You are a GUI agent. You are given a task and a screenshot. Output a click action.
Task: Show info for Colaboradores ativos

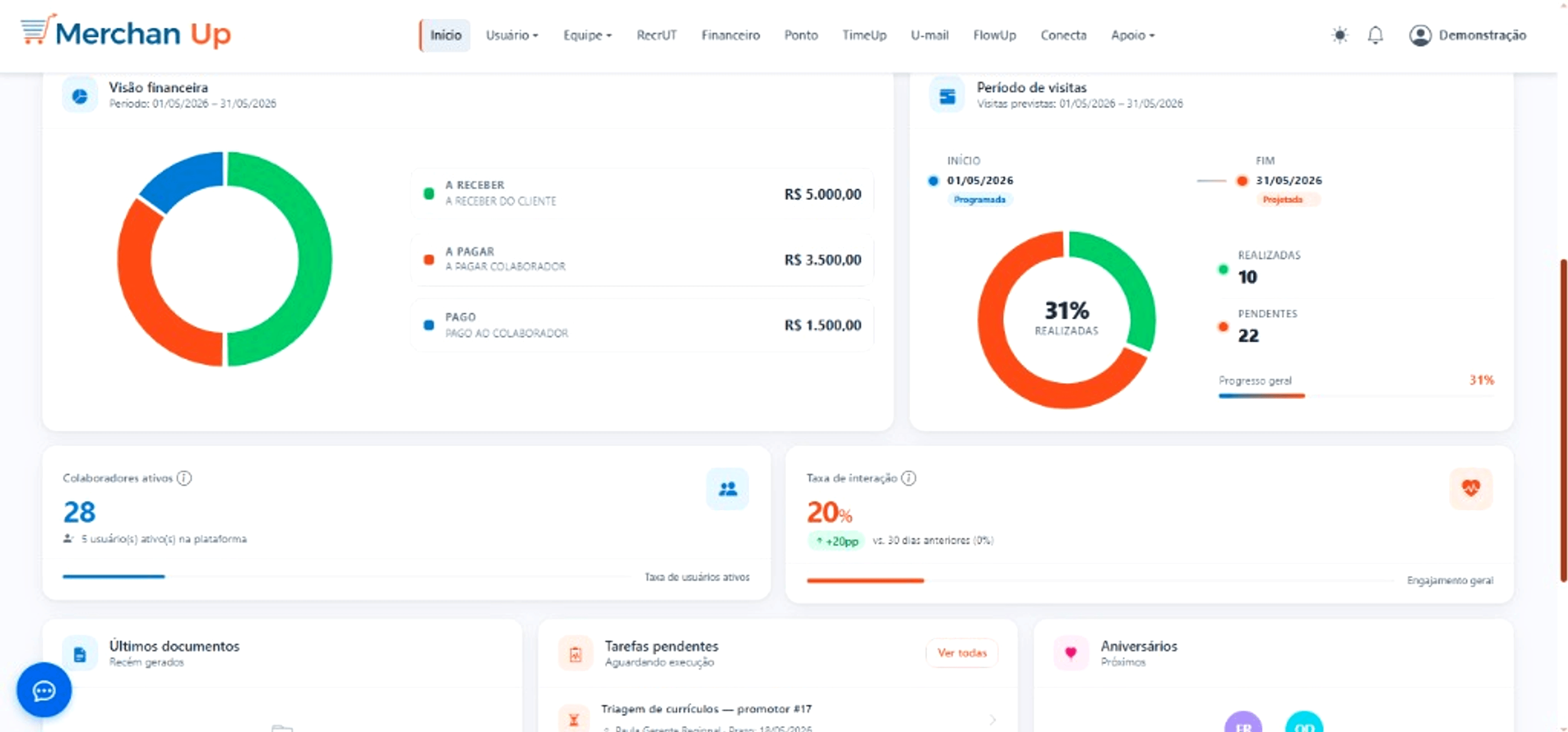click(x=184, y=478)
